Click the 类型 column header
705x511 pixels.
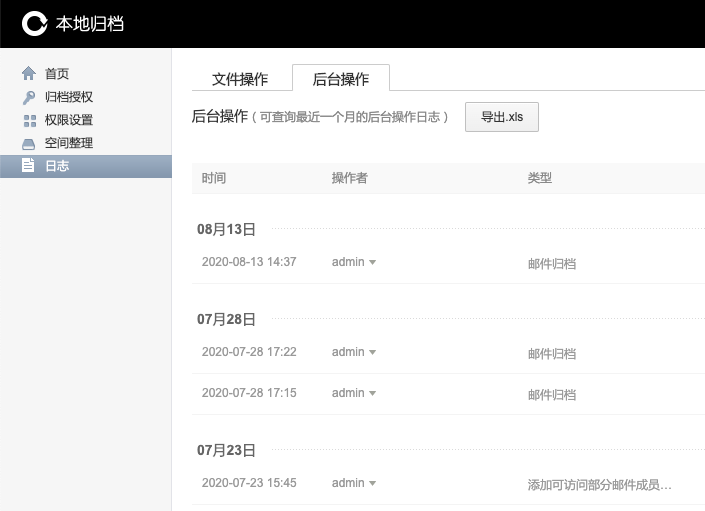pos(540,178)
